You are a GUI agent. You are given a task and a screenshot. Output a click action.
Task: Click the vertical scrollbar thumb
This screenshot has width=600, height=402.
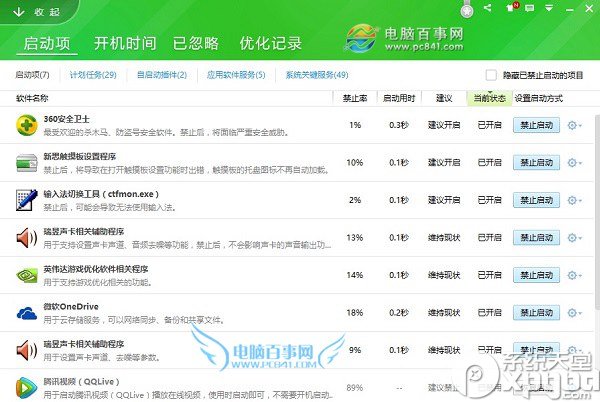tap(597, 210)
